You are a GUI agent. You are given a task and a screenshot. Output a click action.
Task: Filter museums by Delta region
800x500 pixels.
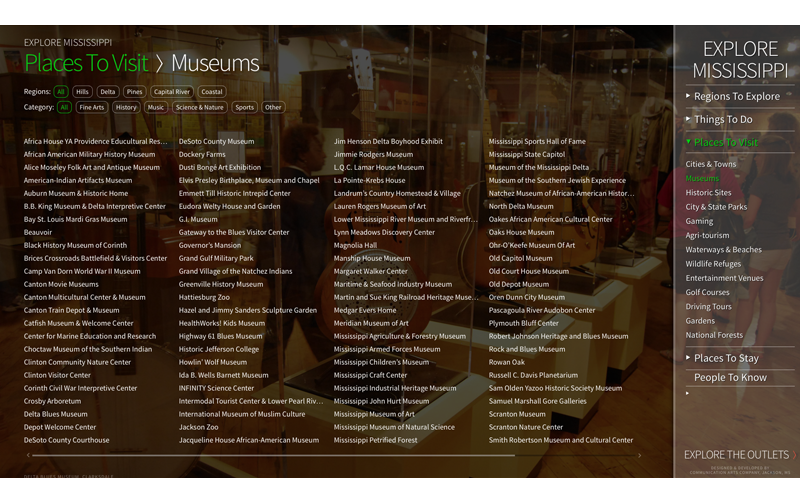pyautogui.click(x=108, y=92)
